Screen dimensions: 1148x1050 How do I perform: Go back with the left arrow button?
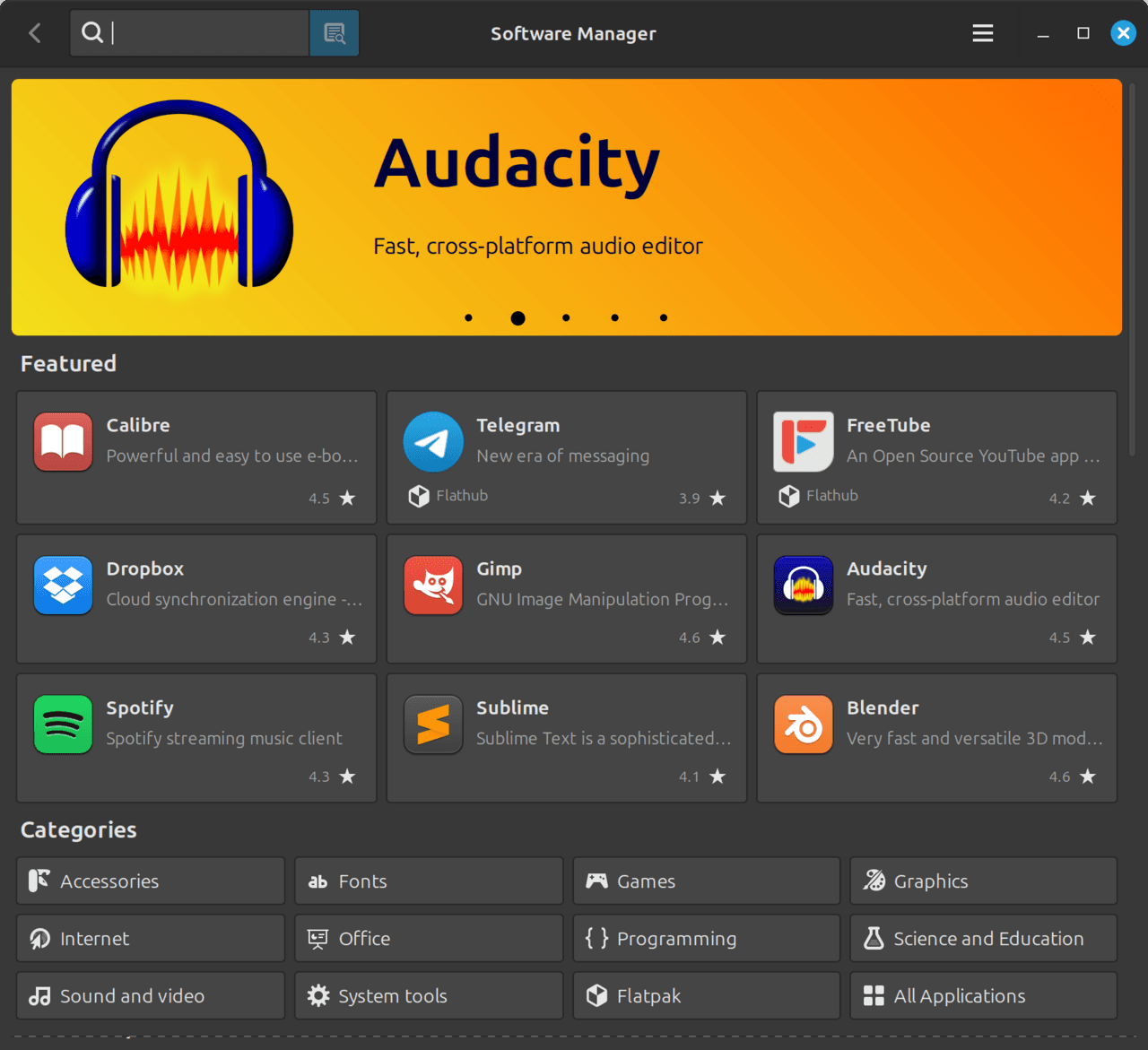coord(35,33)
